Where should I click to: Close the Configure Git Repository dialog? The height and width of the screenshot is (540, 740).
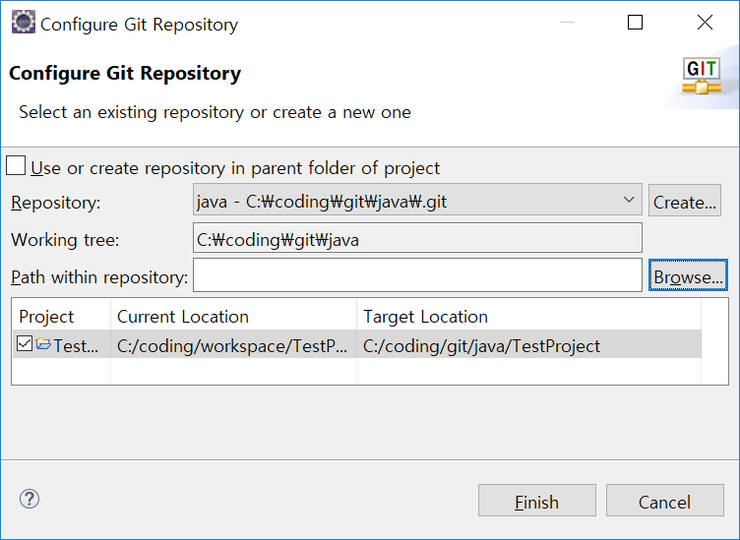pos(704,23)
